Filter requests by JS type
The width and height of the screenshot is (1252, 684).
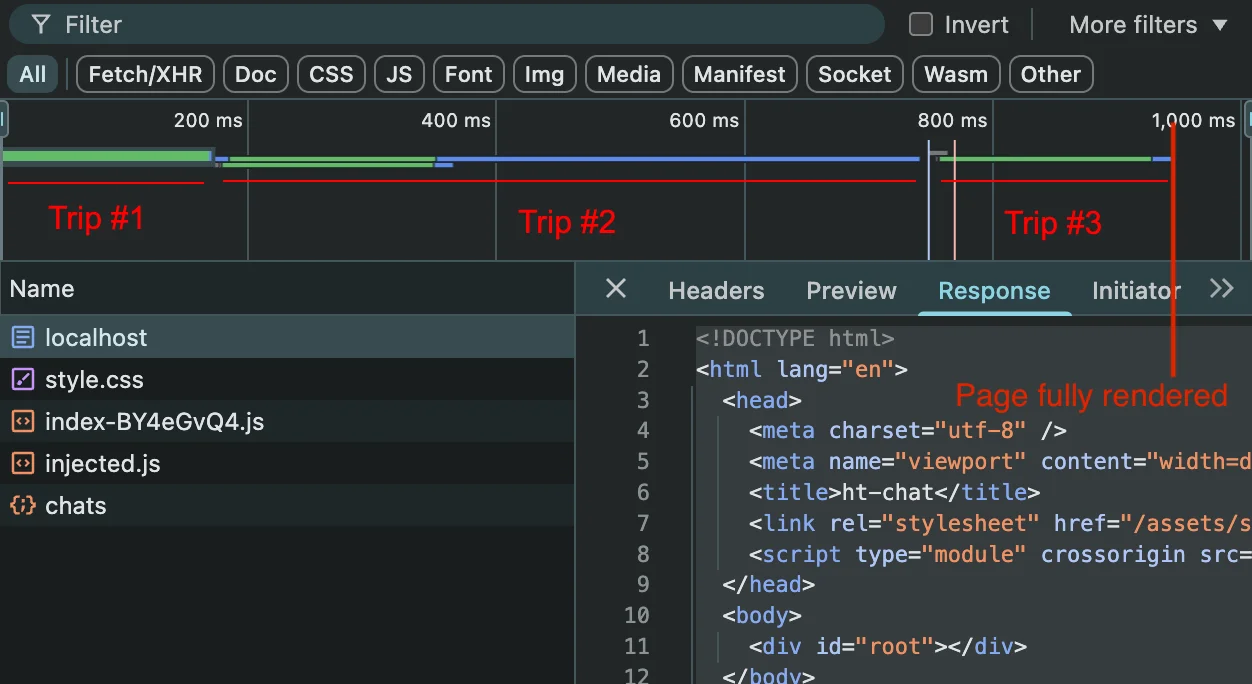[x=399, y=74]
